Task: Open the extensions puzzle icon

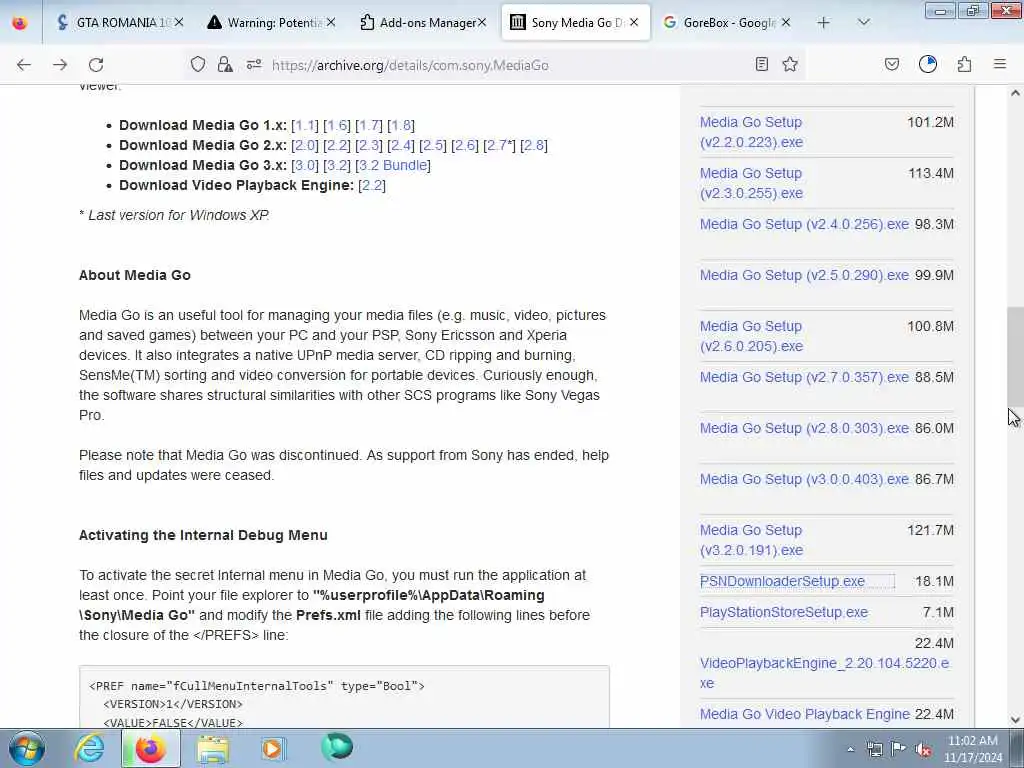Action: [964, 64]
